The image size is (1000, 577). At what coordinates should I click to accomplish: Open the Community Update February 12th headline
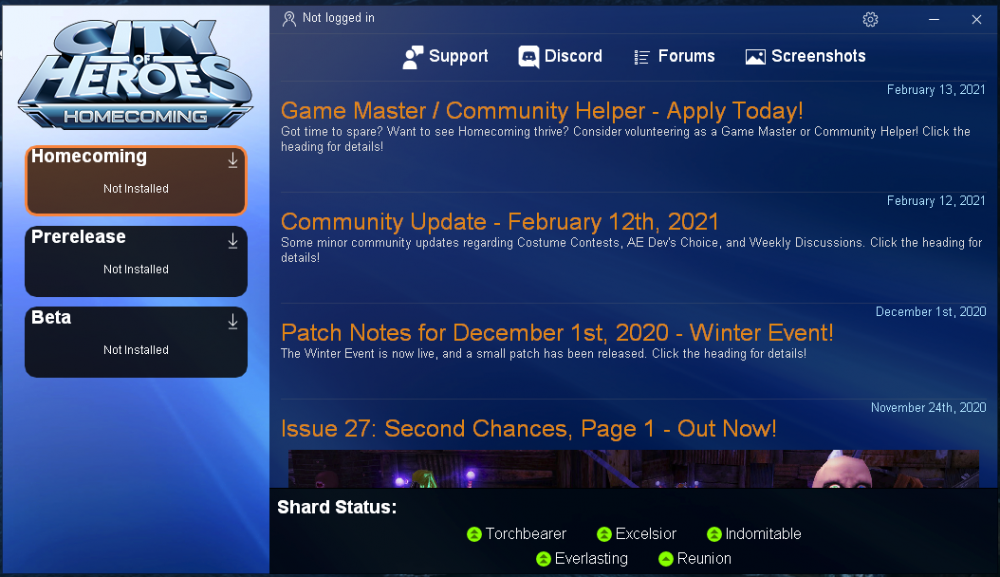click(x=500, y=222)
